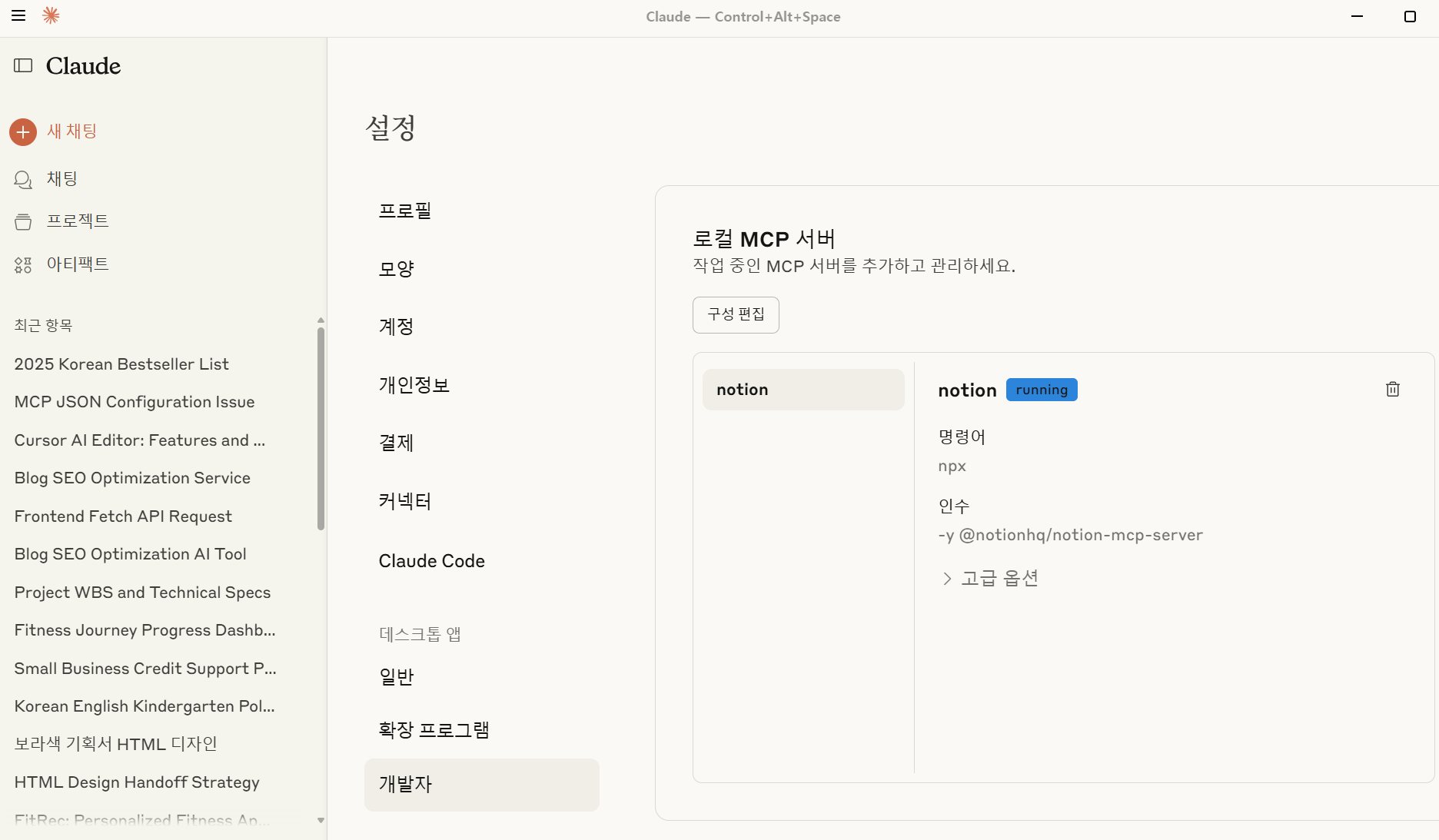
Task: Click the '-y @notionhq/notion-mcp-server' argument text
Action: click(1070, 535)
